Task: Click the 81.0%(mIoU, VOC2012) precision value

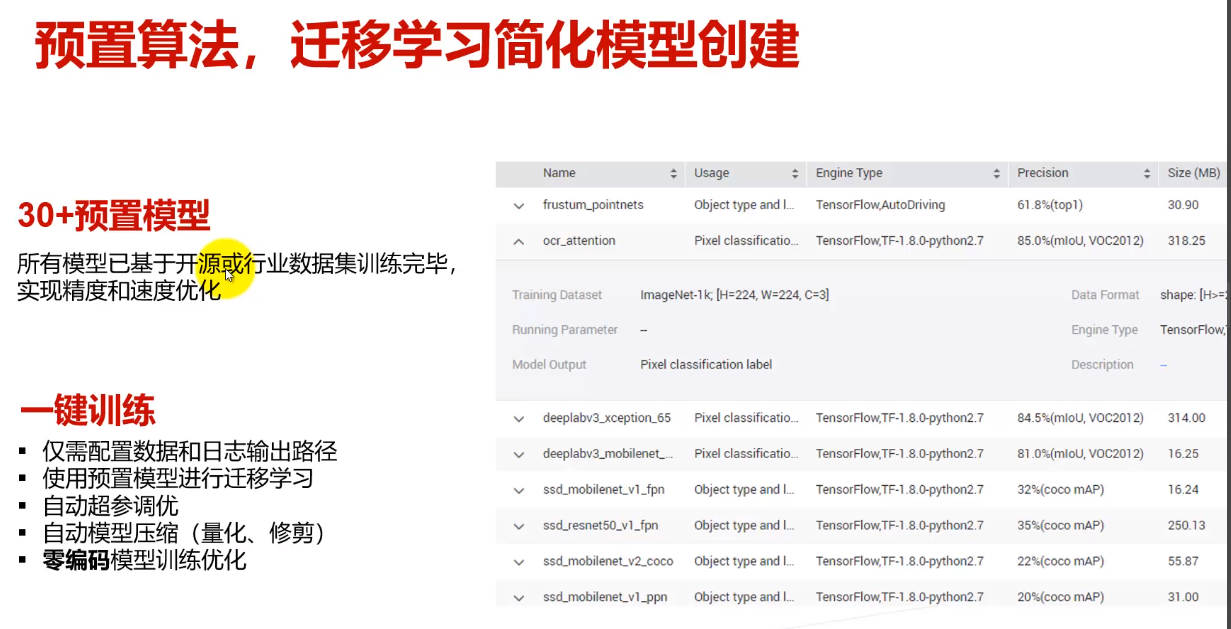Action: 1080,454
